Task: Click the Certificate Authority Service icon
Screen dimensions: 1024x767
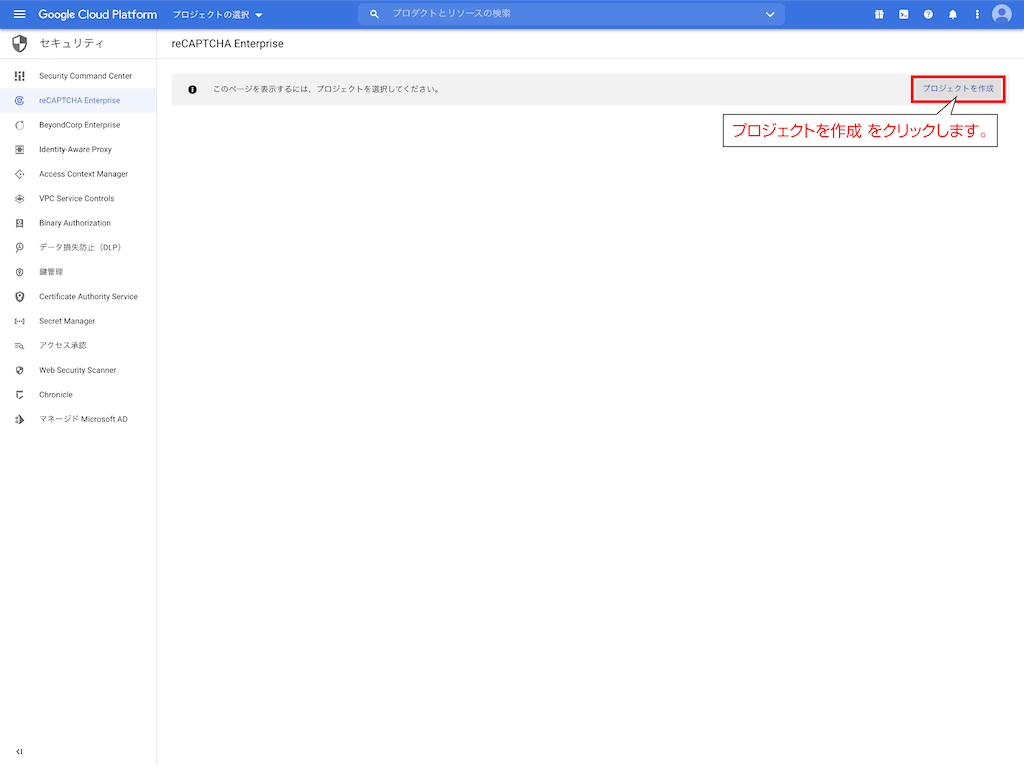Action: tap(20, 297)
